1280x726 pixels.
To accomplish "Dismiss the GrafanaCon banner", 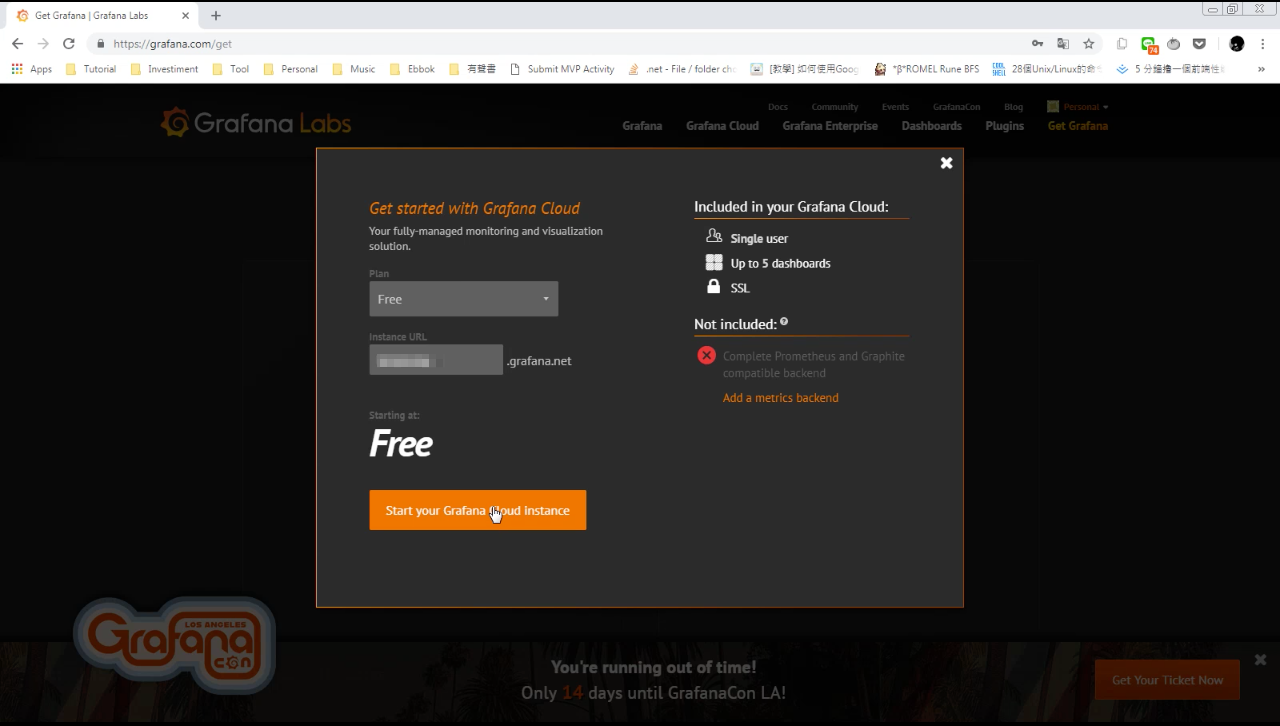I will tap(1260, 660).
